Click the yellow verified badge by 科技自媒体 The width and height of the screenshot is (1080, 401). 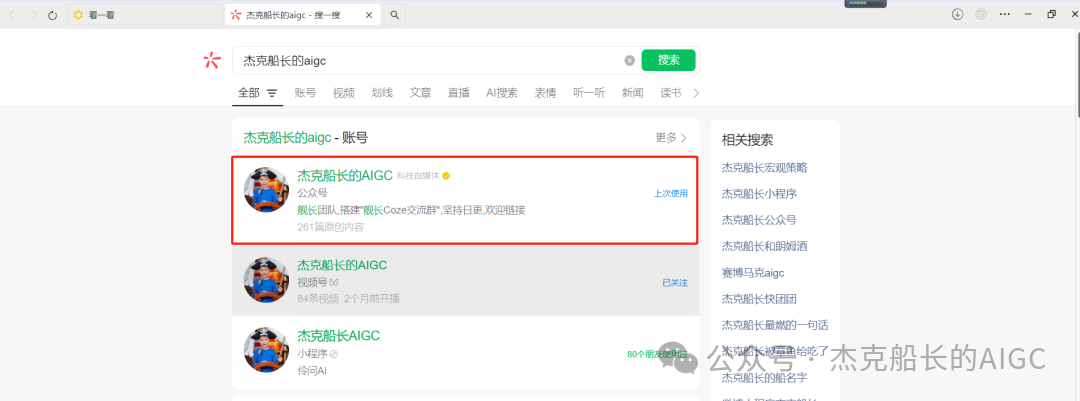coord(446,176)
